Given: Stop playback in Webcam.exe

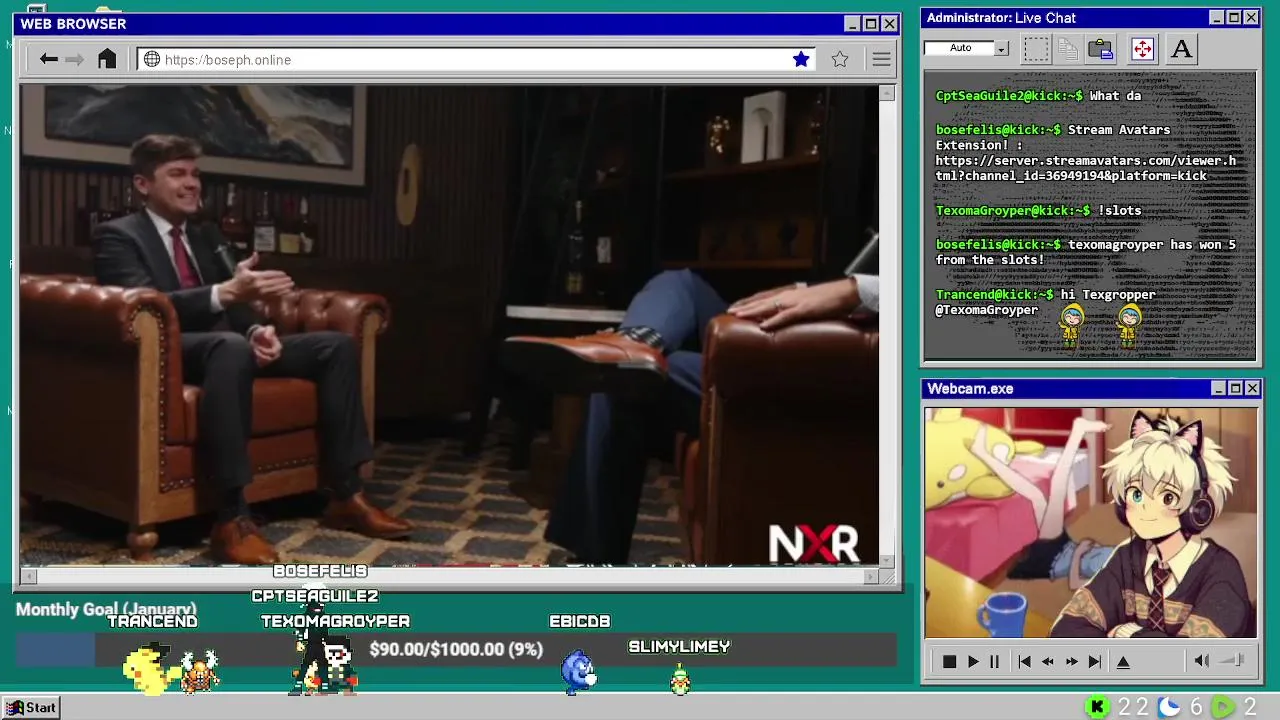Looking at the screenshot, I should click(x=950, y=661).
